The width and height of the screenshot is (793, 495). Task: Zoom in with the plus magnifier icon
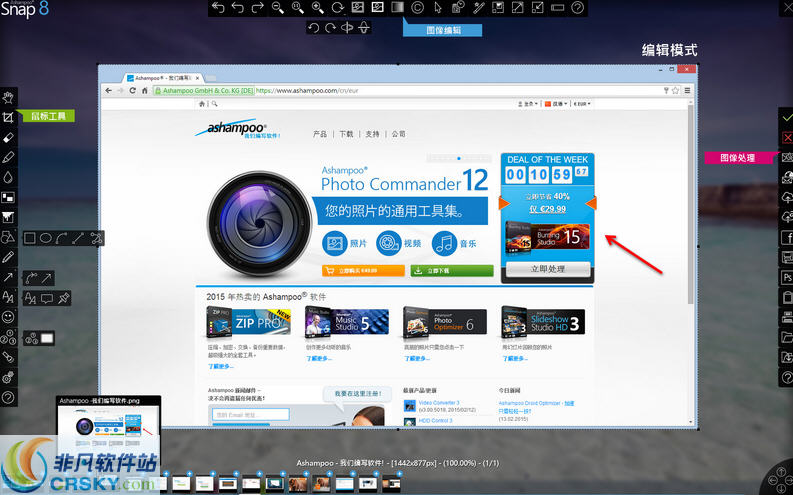point(318,8)
